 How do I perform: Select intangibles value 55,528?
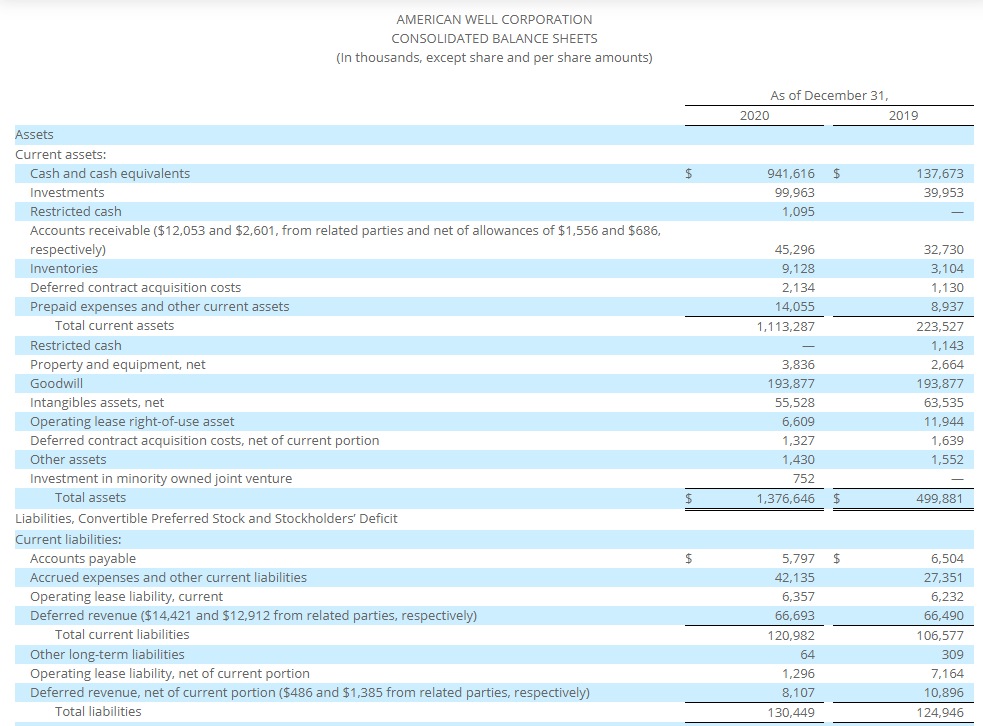click(795, 402)
